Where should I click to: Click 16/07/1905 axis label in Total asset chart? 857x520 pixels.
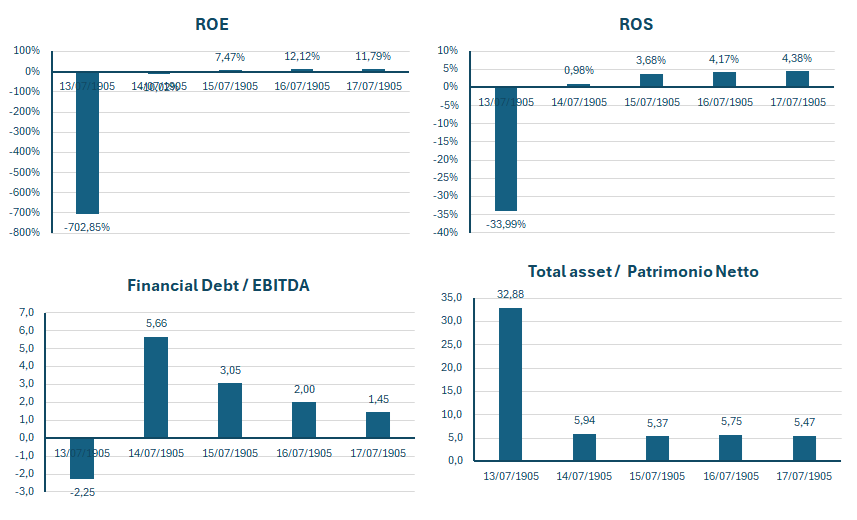click(x=731, y=476)
